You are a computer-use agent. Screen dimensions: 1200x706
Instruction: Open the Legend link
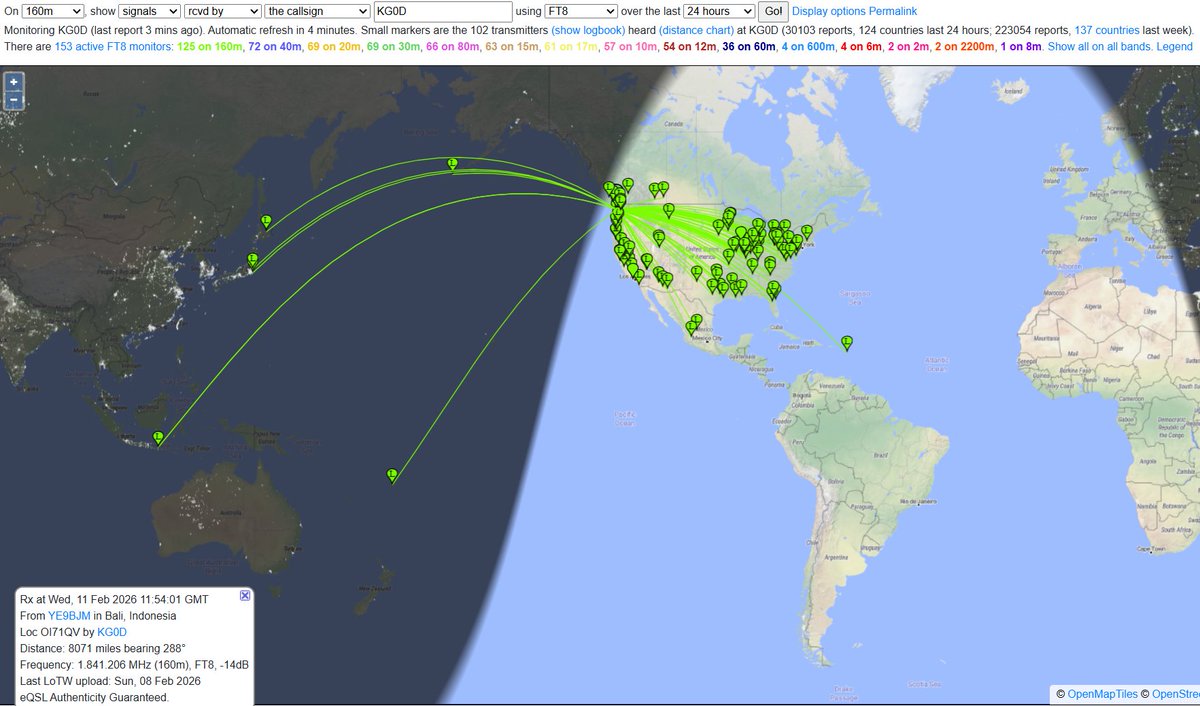(1175, 47)
